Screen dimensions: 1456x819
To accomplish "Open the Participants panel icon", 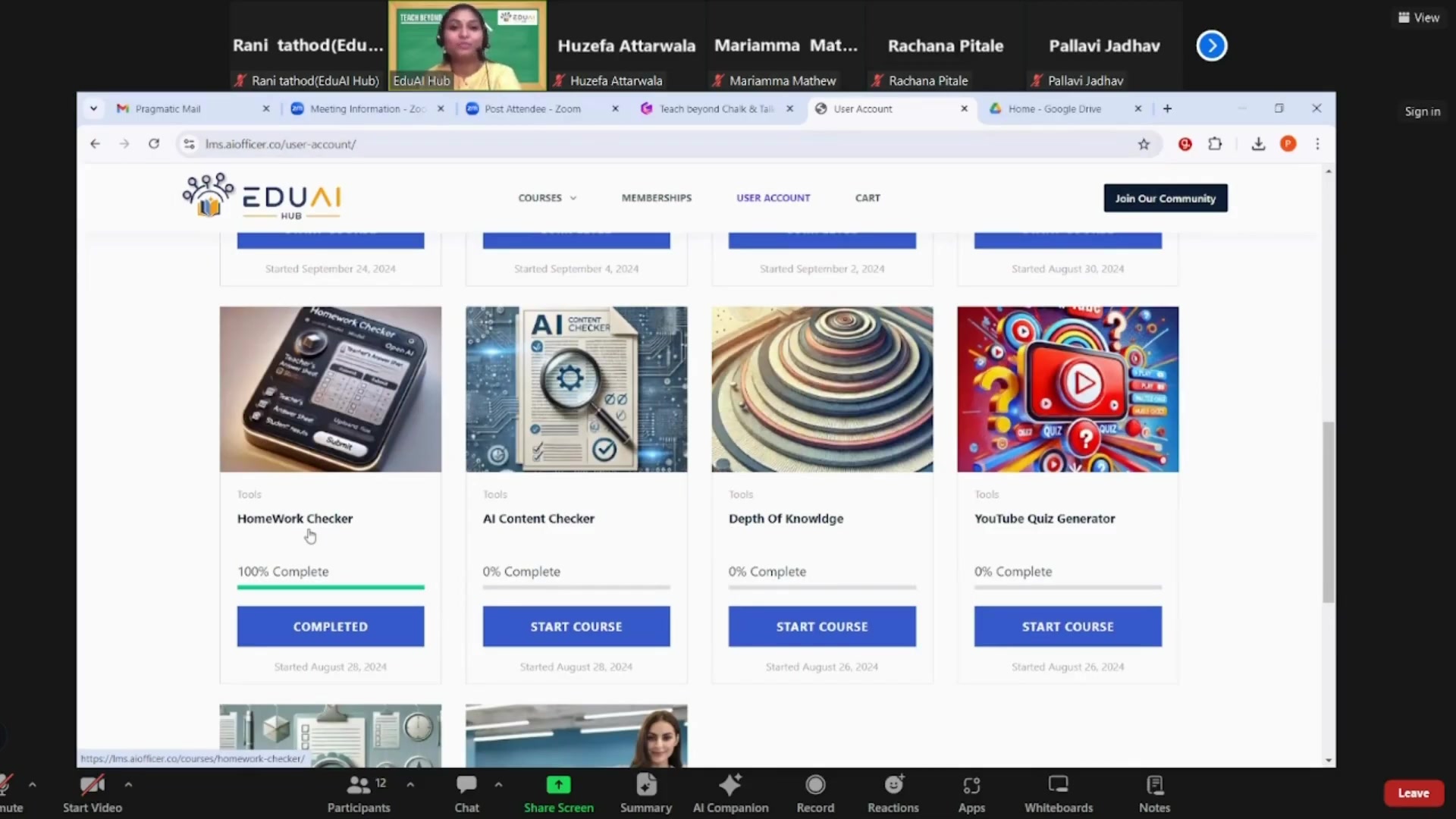I will click(359, 785).
